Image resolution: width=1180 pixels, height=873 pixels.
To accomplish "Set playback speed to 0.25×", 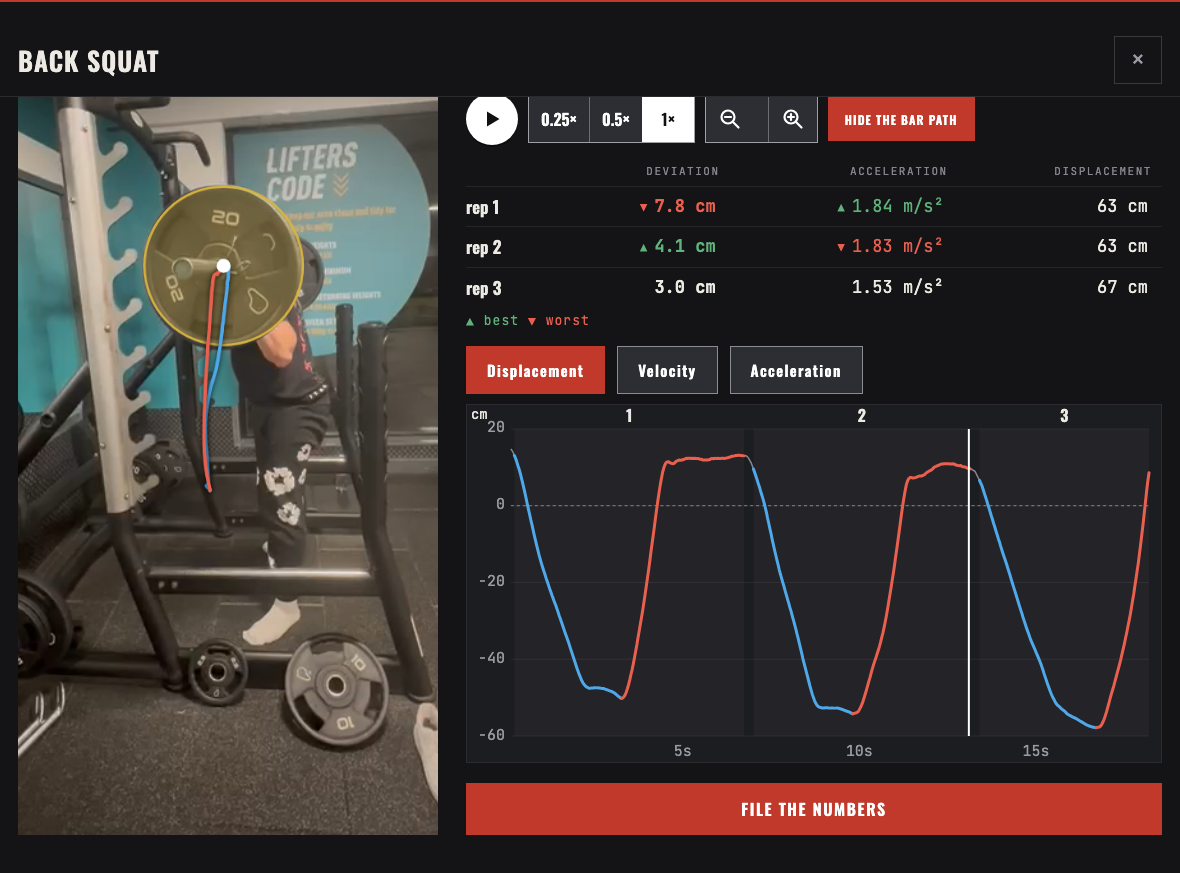I will 558,120.
